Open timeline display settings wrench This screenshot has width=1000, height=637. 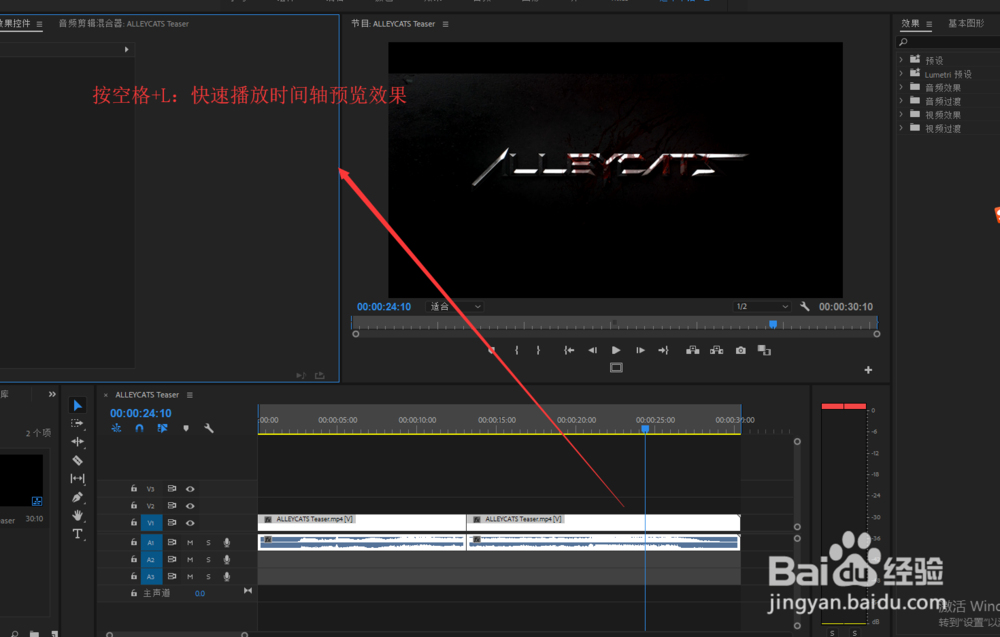[x=209, y=428]
